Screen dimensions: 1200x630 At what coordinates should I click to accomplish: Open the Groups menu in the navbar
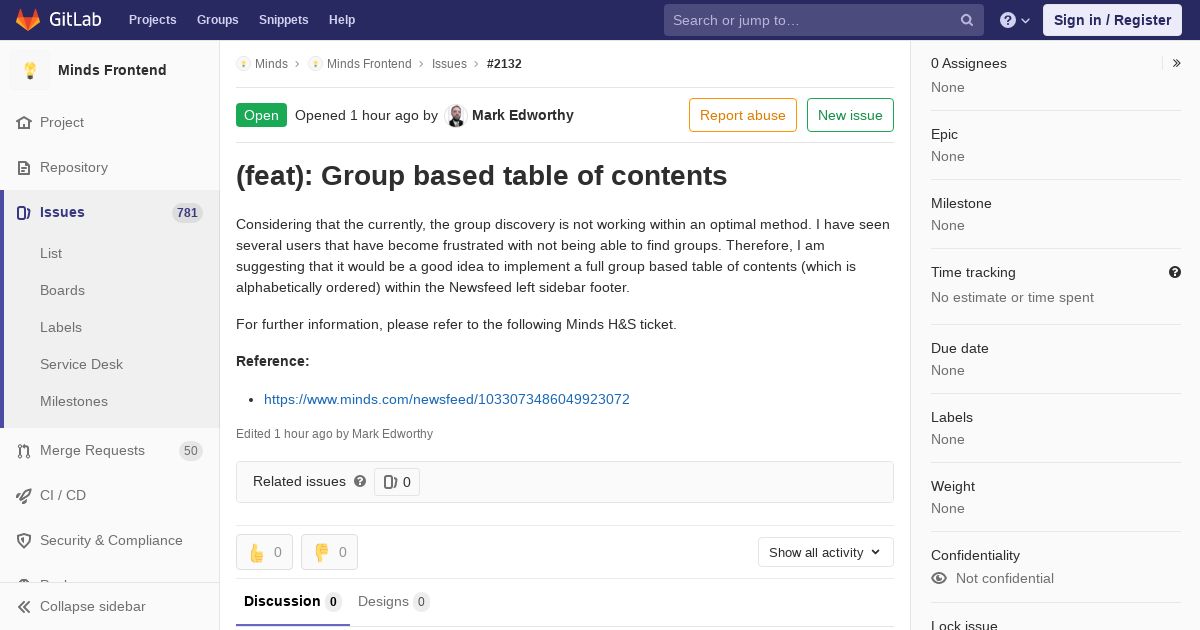[217, 20]
